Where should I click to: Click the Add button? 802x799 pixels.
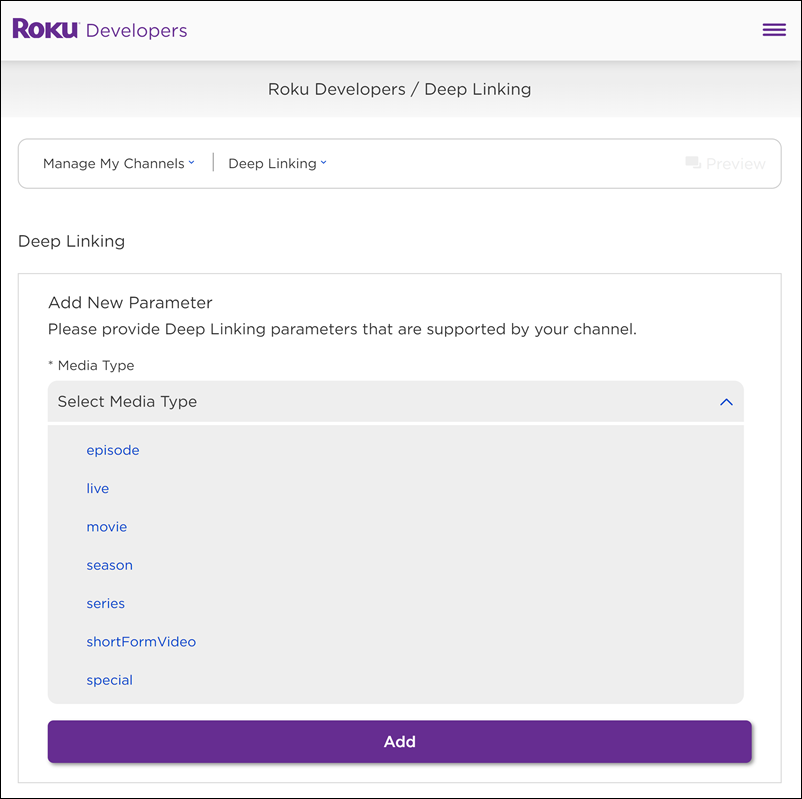click(x=400, y=741)
